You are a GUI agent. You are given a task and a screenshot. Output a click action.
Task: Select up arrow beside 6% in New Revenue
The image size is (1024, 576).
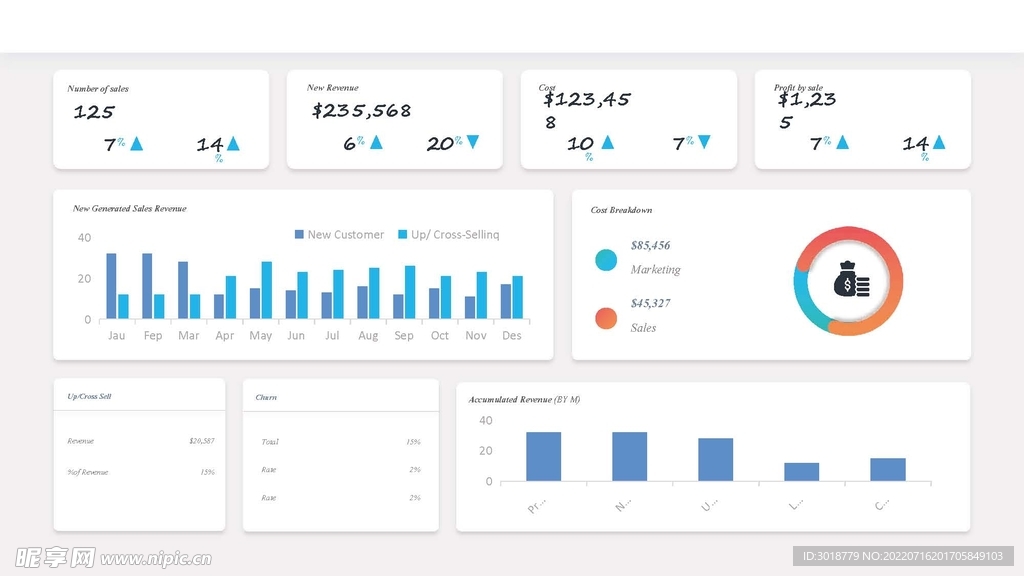pos(376,142)
